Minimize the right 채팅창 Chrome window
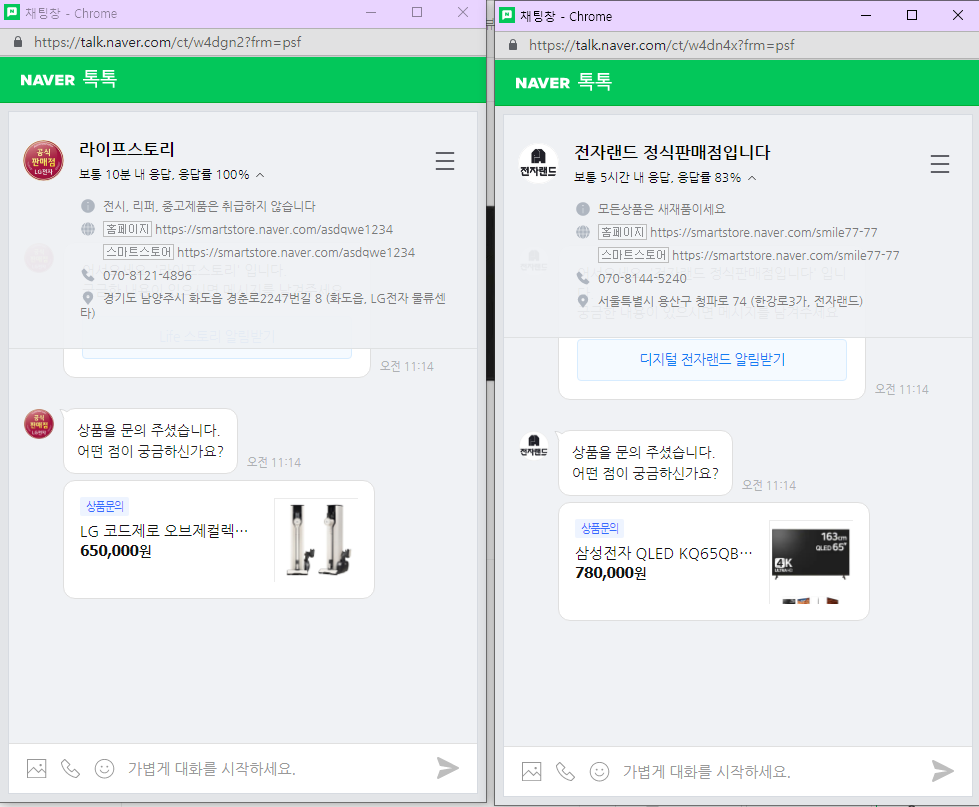Screen dimensions: 979x807 [x=866, y=16]
